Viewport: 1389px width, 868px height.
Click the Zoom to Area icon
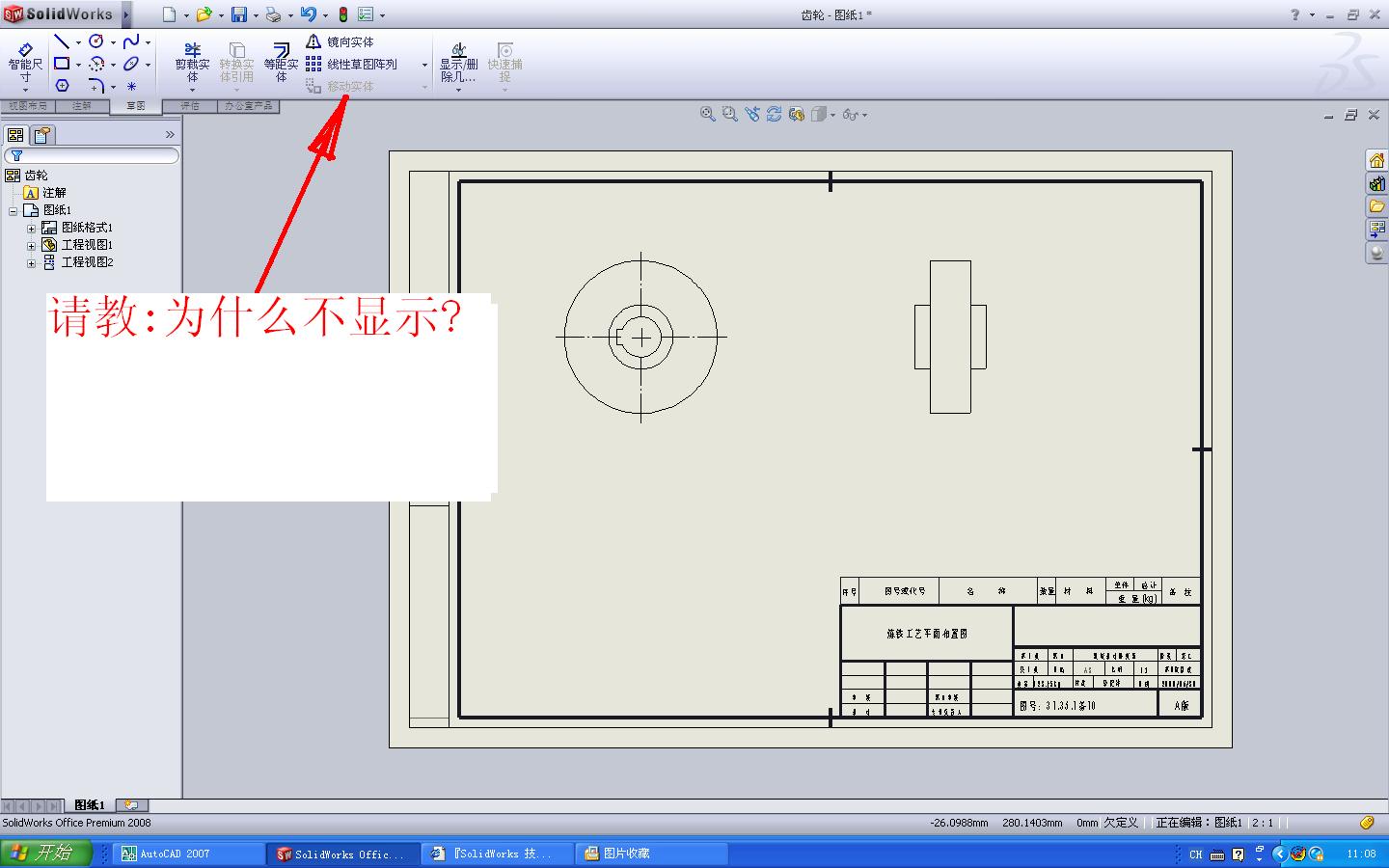(x=729, y=114)
